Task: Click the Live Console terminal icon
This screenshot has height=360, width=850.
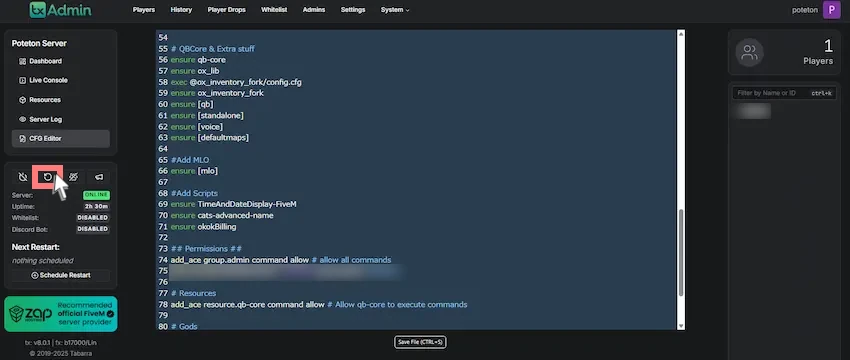Action: [x=22, y=80]
